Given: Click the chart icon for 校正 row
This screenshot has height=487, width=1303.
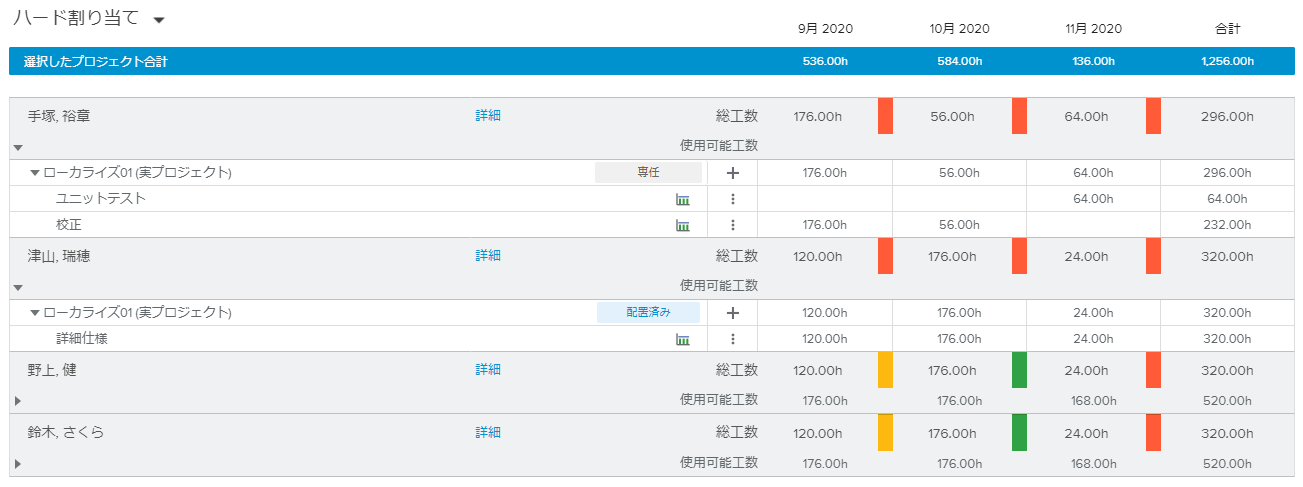Looking at the screenshot, I should pyautogui.click(x=683, y=225).
